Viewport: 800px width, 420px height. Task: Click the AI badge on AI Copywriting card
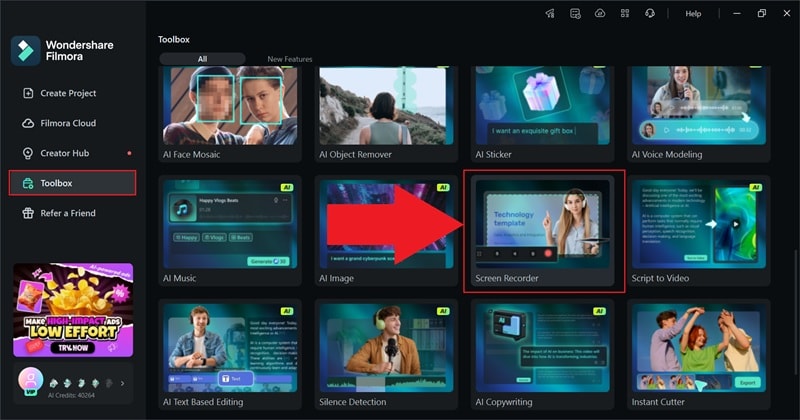pos(599,311)
